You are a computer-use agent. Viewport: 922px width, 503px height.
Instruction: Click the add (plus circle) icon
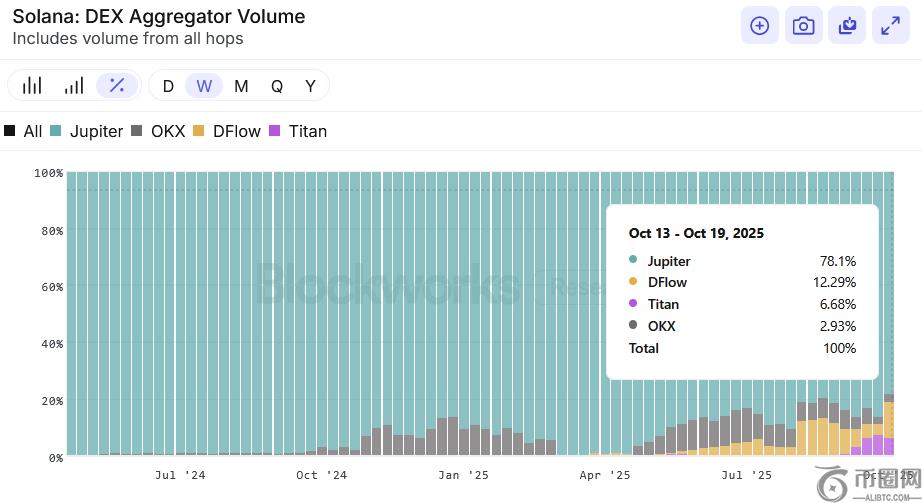(759, 27)
